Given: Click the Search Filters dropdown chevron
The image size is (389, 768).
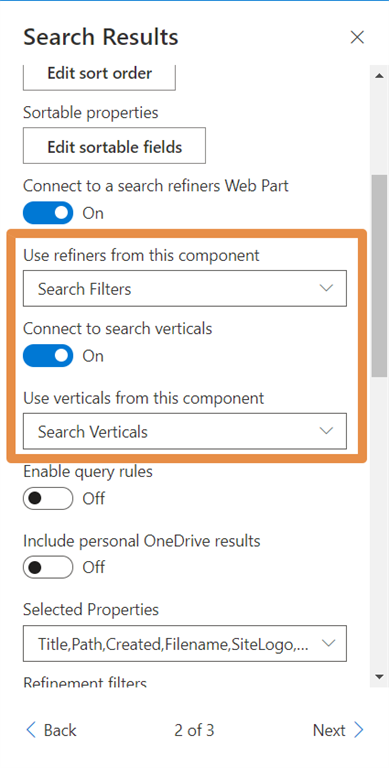Looking at the screenshot, I should (326, 288).
